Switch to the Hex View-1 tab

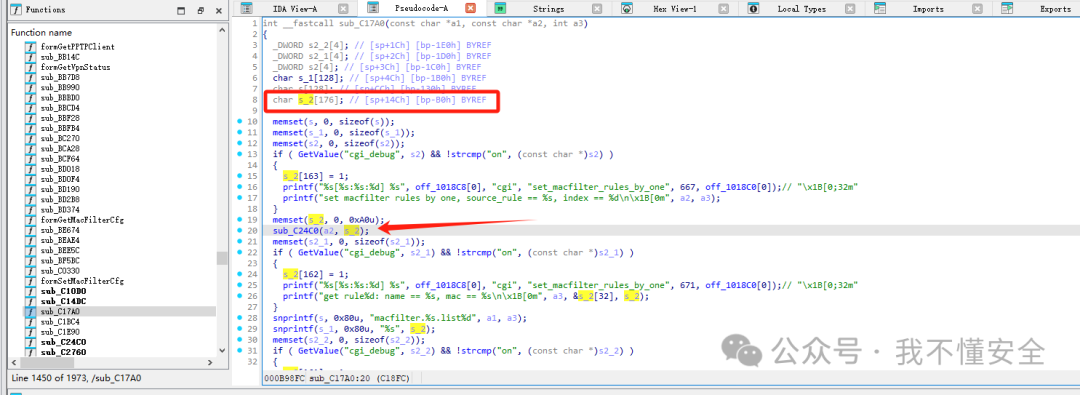pyautogui.click(x=675, y=9)
